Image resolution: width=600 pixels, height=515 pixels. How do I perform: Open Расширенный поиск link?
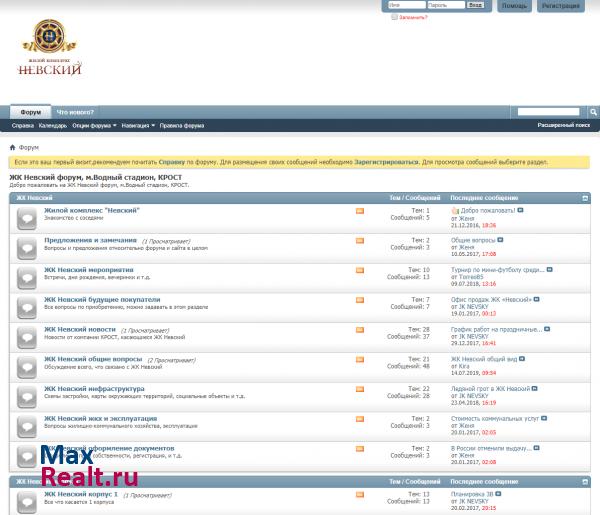563,125
